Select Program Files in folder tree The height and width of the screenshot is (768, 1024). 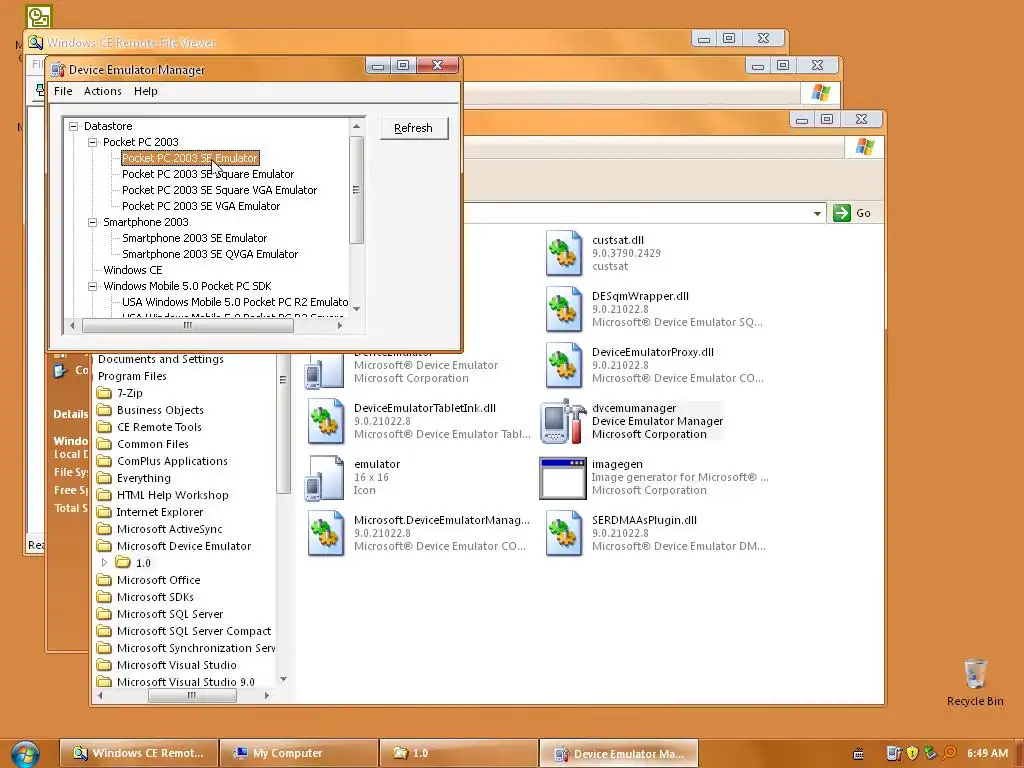click(132, 376)
